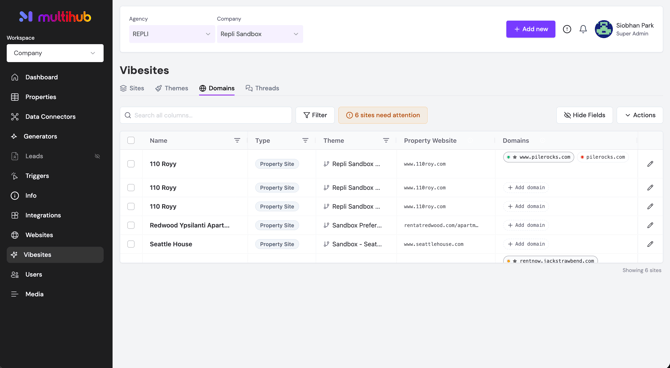Toggle the select-all checkbox in table header
The height and width of the screenshot is (368, 670).
point(131,140)
